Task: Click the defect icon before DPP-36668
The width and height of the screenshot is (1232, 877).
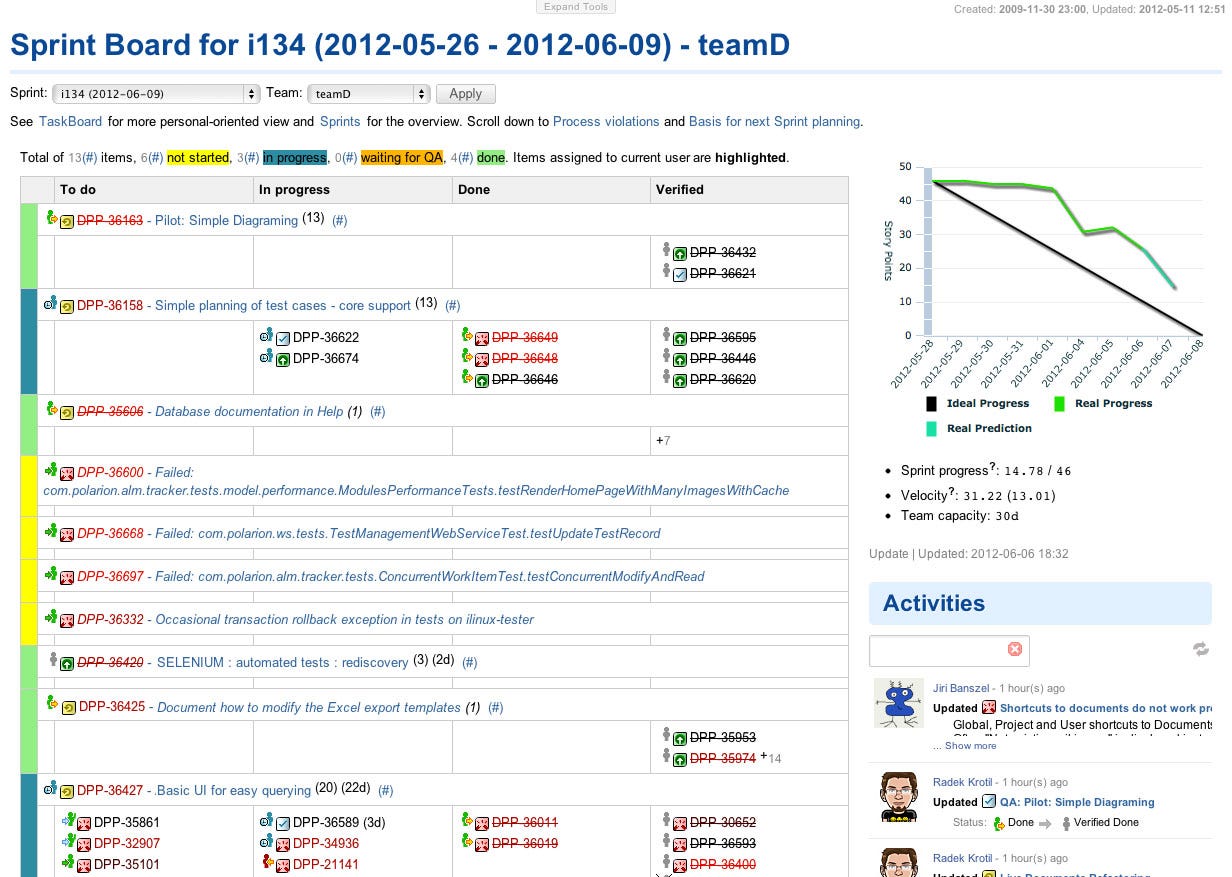Action: coord(67,534)
